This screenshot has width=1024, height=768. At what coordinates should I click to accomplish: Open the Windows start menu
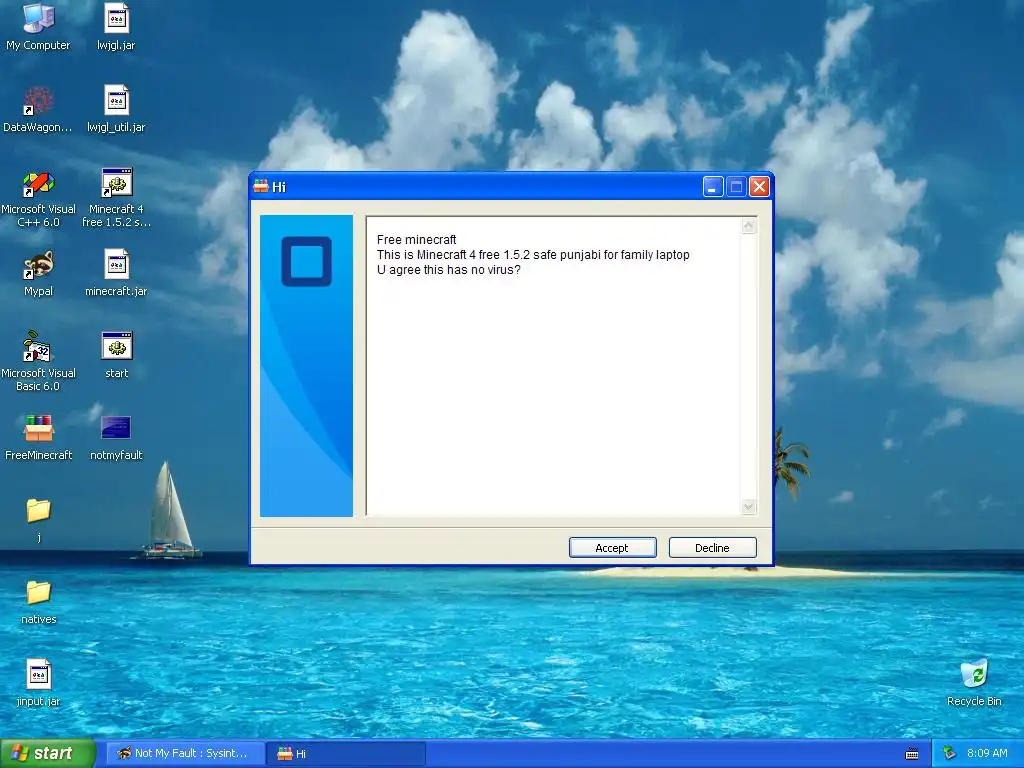(48, 754)
